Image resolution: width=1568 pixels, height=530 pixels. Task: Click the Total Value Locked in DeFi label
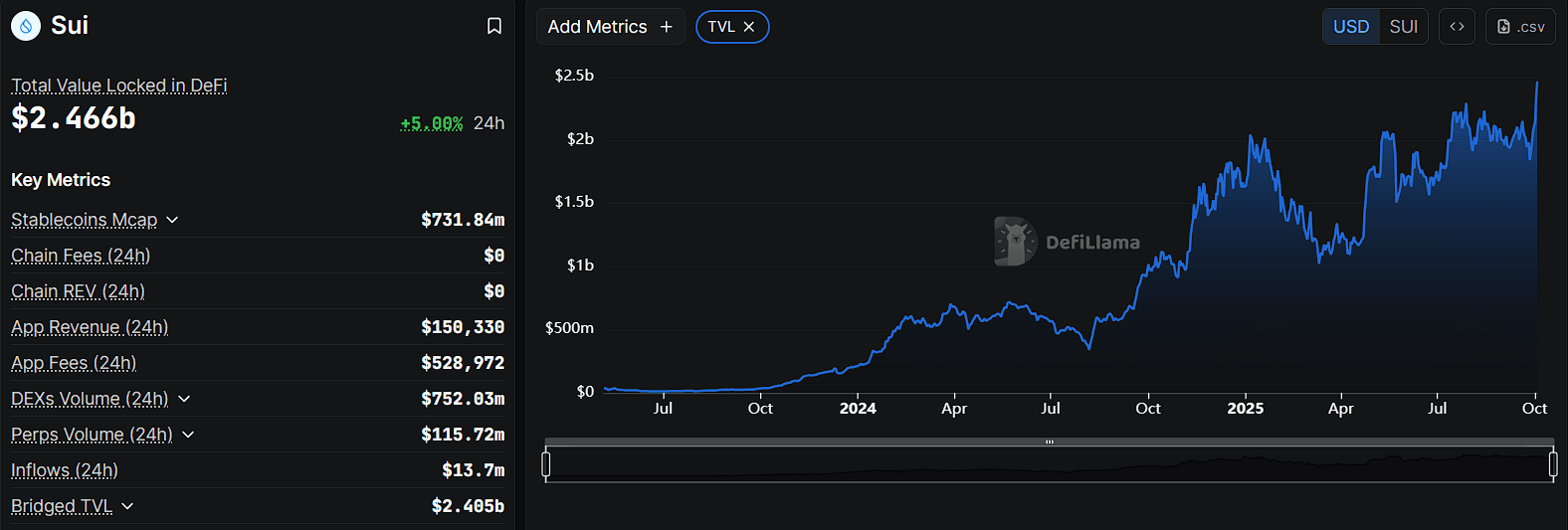click(119, 86)
